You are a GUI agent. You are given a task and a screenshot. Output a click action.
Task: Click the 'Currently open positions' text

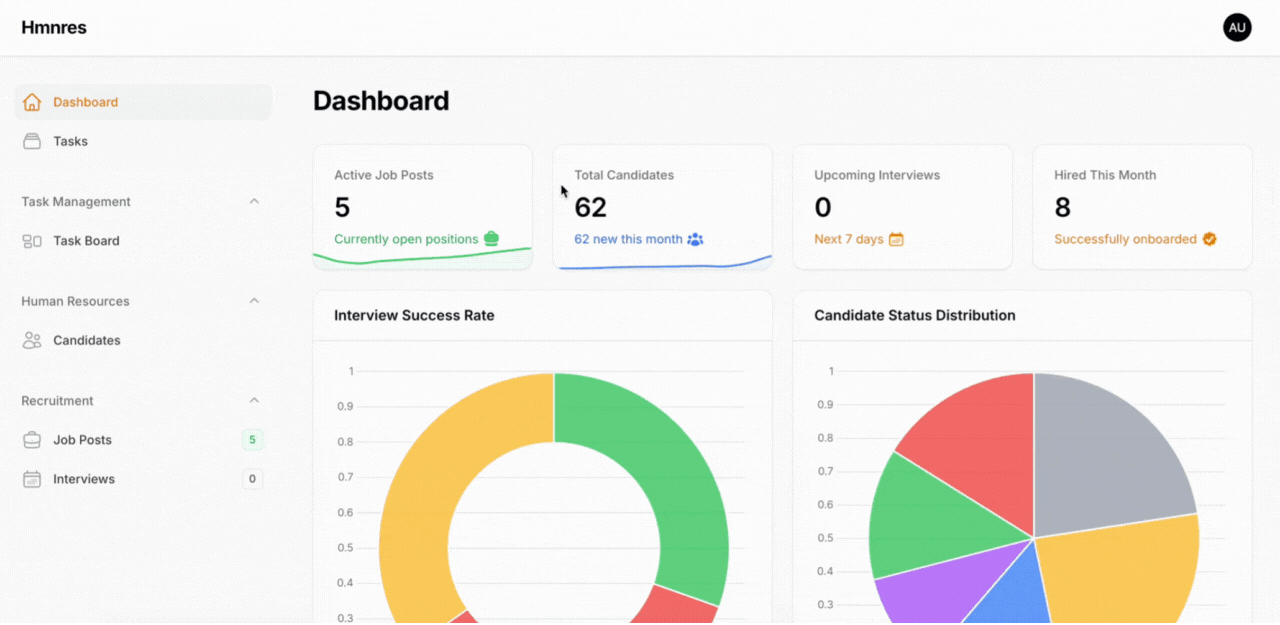(406, 239)
